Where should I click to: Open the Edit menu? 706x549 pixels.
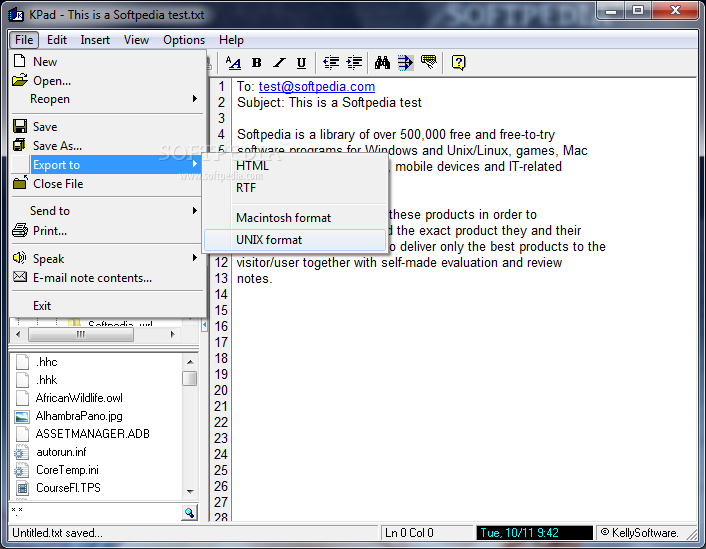pos(57,40)
